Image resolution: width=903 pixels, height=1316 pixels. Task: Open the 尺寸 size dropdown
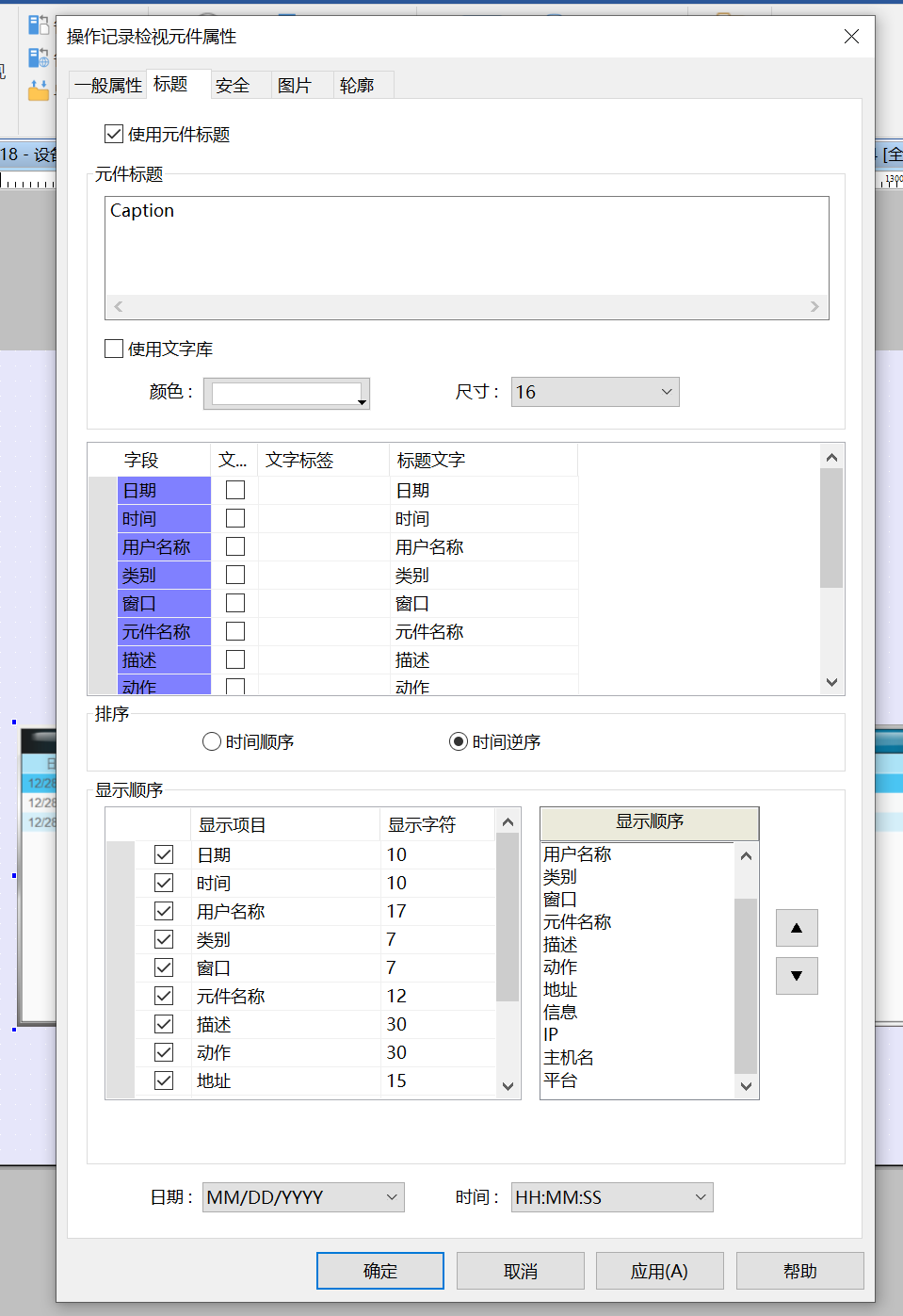(594, 392)
